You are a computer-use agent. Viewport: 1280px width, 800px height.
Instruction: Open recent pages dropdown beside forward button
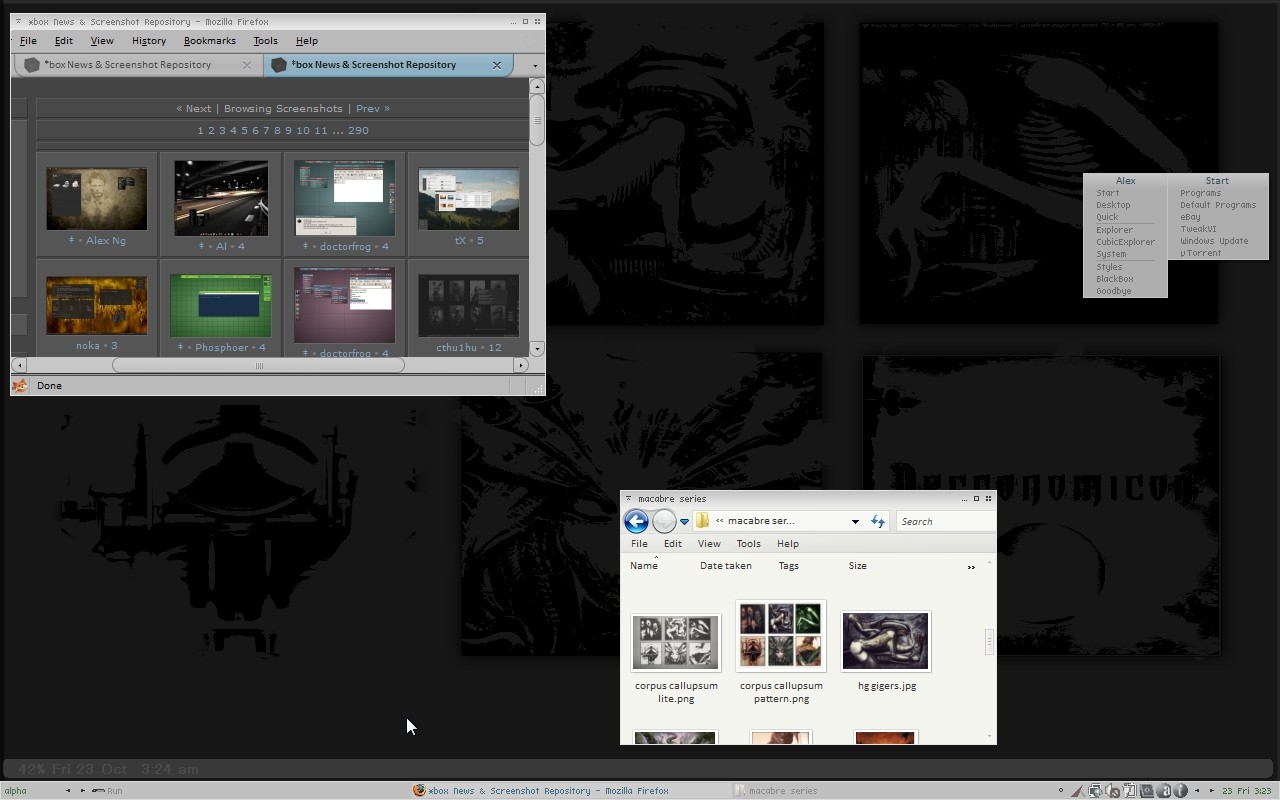(x=684, y=521)
